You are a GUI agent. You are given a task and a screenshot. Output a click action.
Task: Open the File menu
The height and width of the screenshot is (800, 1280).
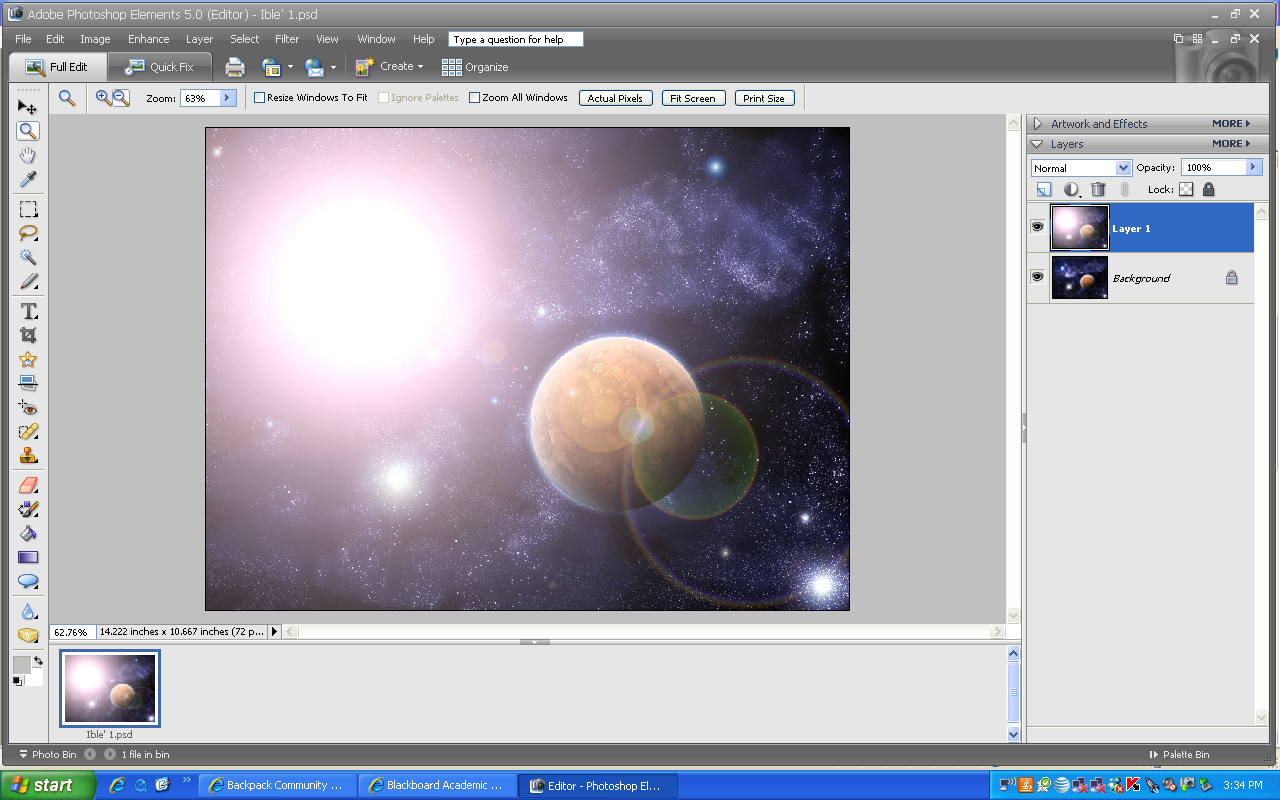click(23, 39)
